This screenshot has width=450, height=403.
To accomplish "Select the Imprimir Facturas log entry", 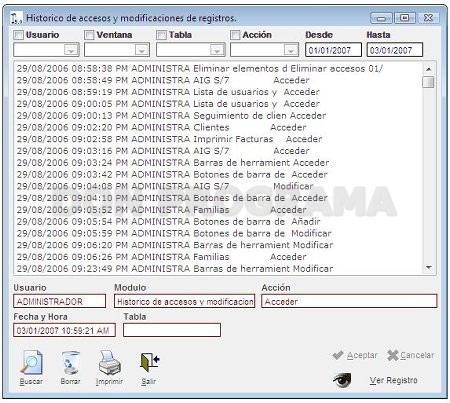I will pyautogui.click(x=218, y=139).
